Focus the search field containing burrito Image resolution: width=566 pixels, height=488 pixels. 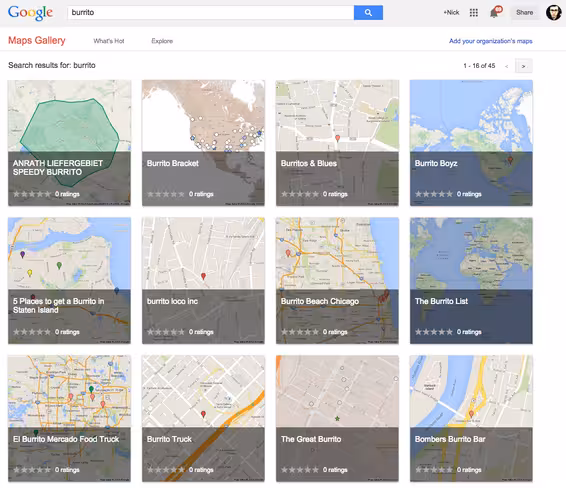click(x=210, y=13)
